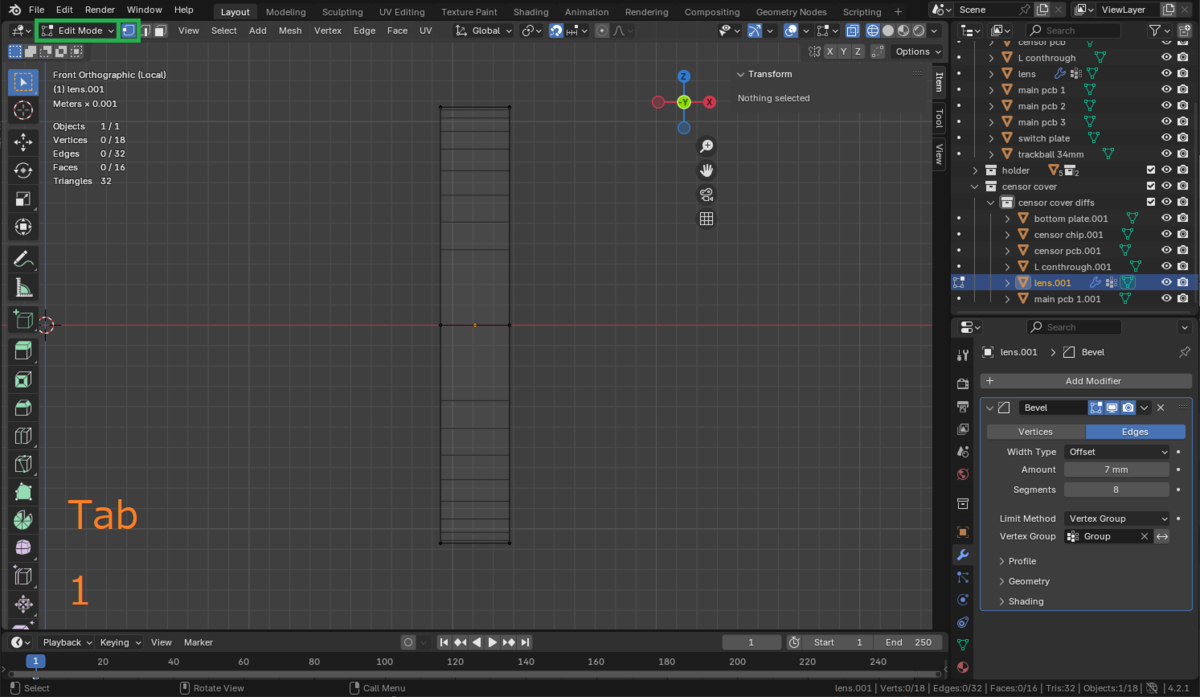Expand the Profile section
Image resolution: width=1200 pixels, height=697 pixels.
click(x=1021, y=561)
